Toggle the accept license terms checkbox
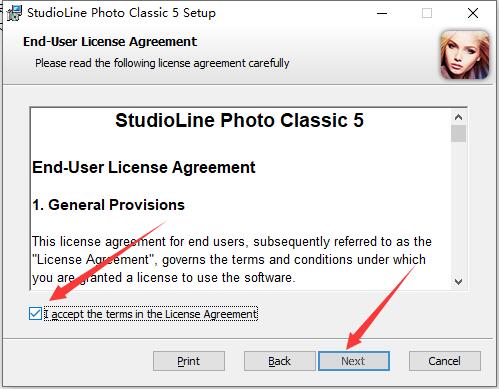 (35, 314)
